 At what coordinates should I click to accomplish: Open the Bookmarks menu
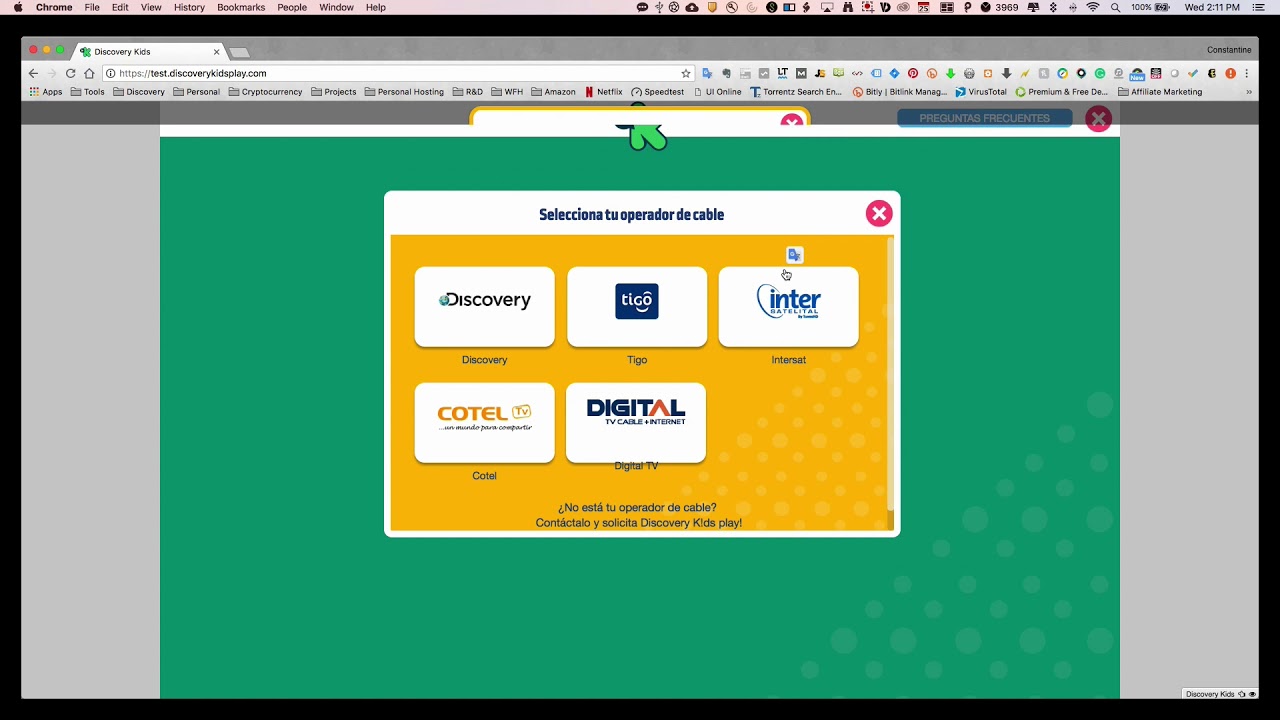click(241, 7)
